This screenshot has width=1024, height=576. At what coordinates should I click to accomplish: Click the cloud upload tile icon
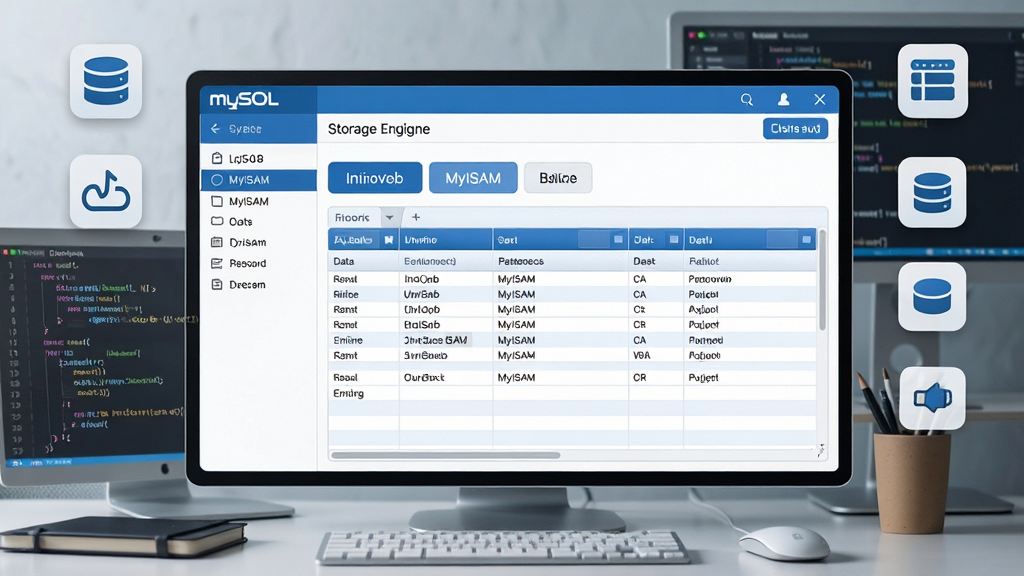click(106, 191)
